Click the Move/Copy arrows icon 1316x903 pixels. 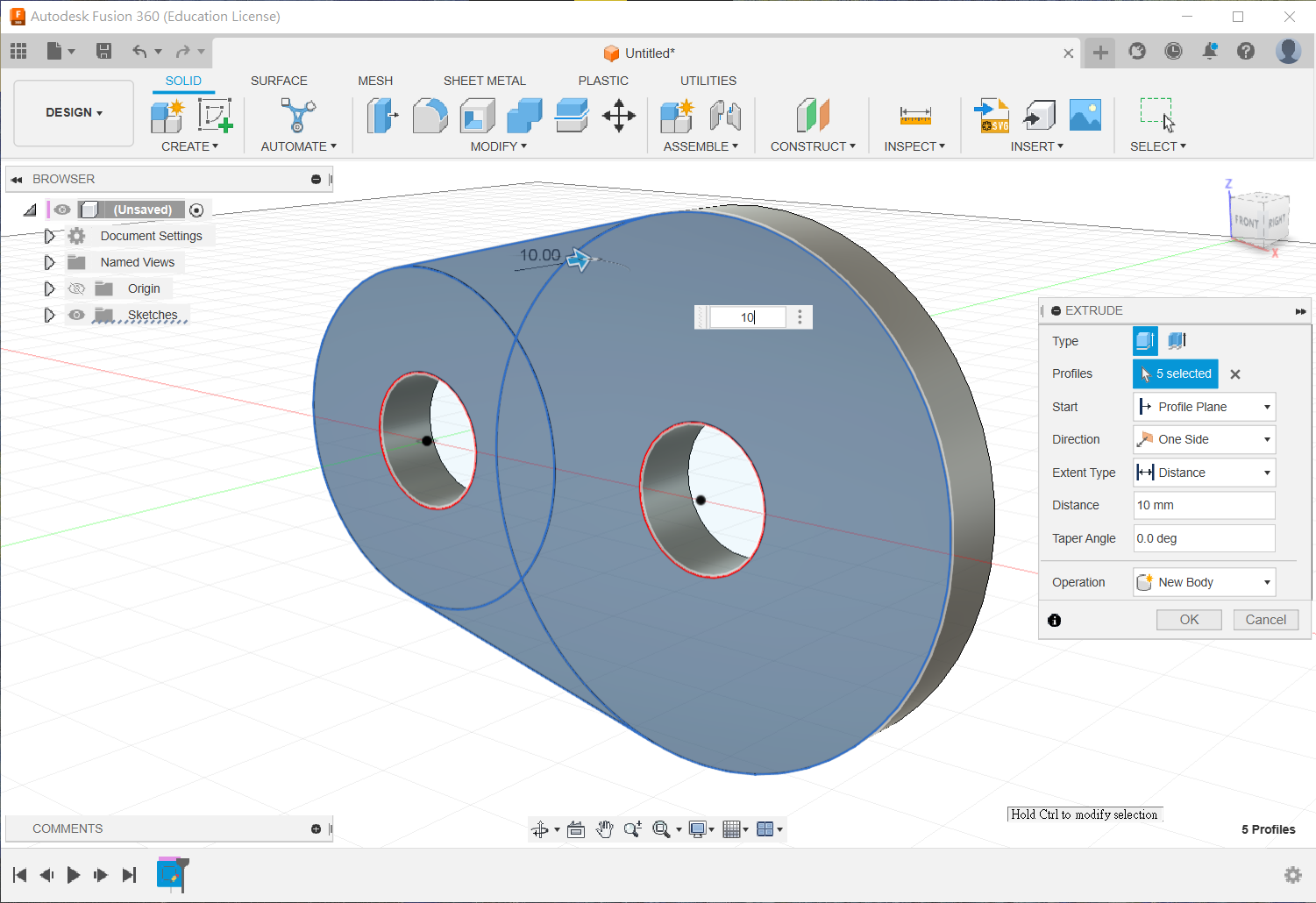click(619, 116)
